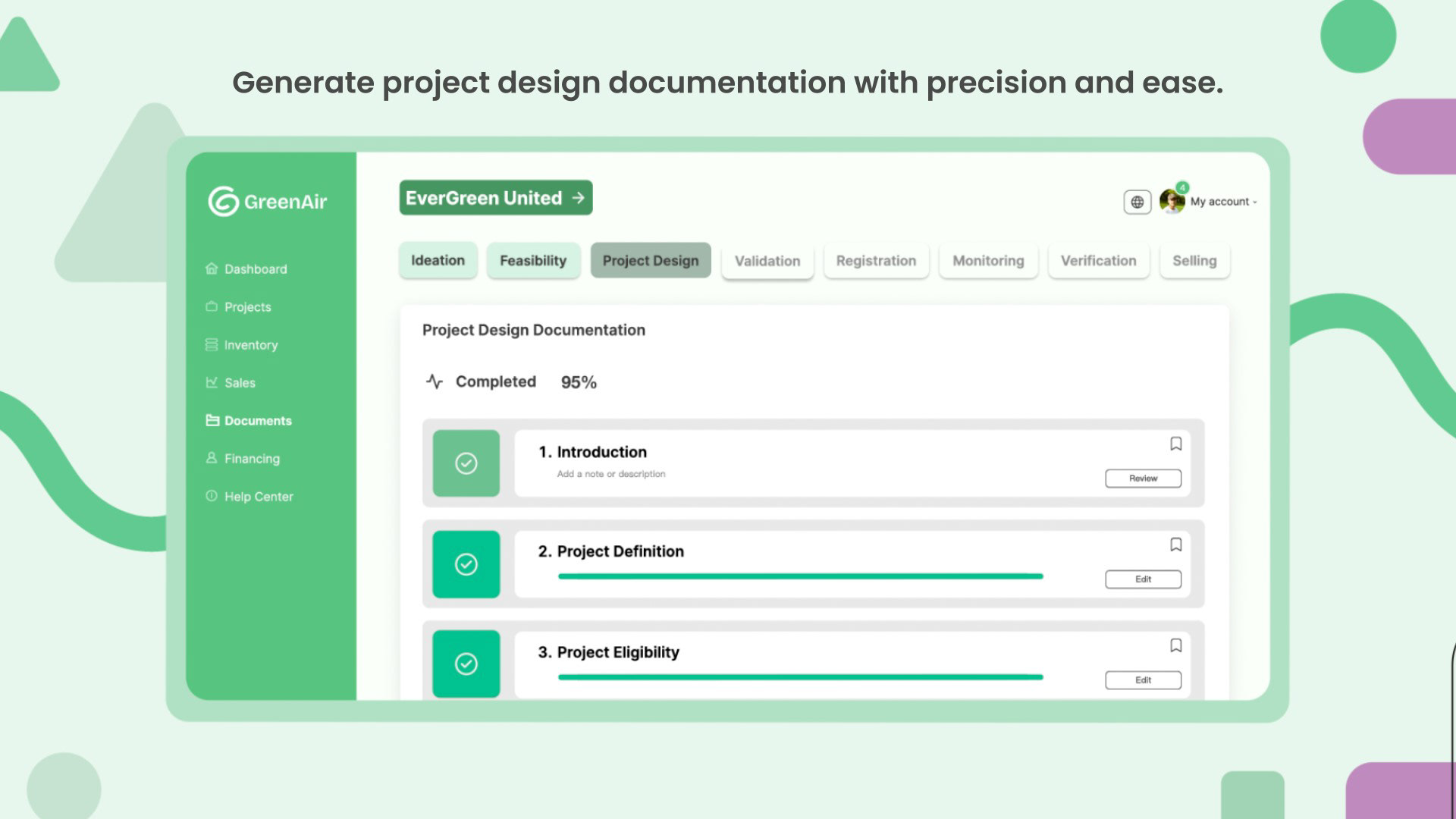The image size is (1456, 819).
Task: Click the Introduction note description field
Action: [x=610, y=474]
